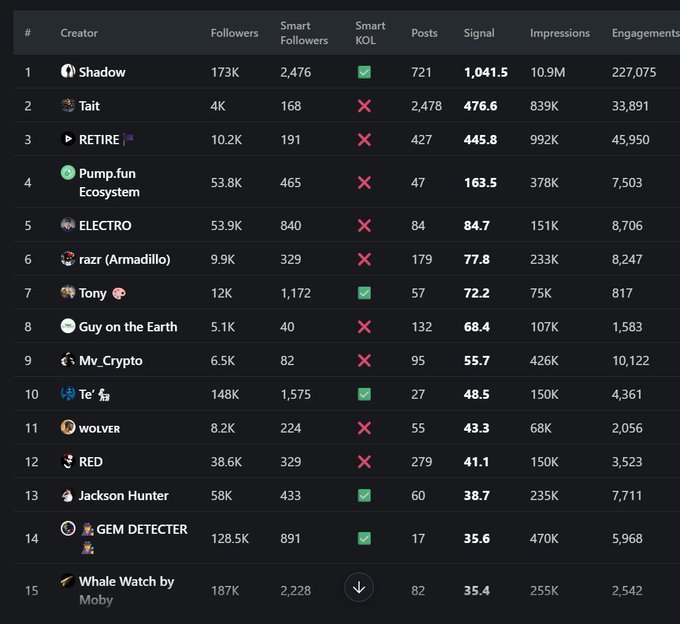Open razr (Armadillo) name link
Image resolution: width=680 pixels, height=624 pixels.
124,259
